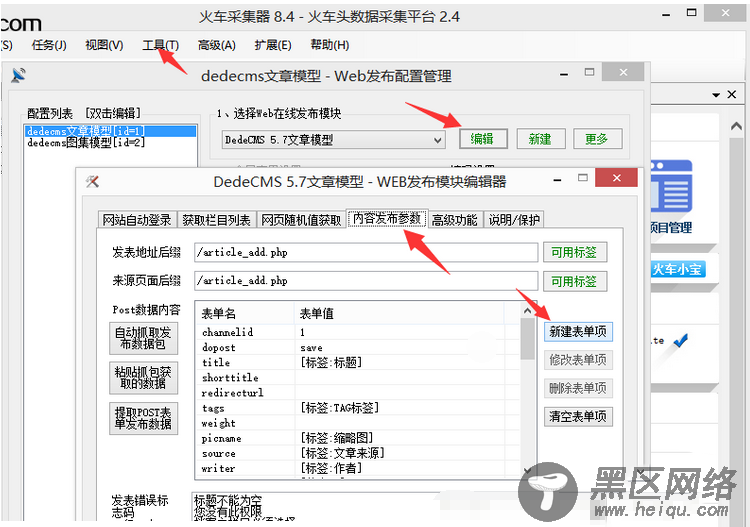The image size is (750, 527).
Task: Click 提取POST表单发布数据 button
Action: point(143,418)
